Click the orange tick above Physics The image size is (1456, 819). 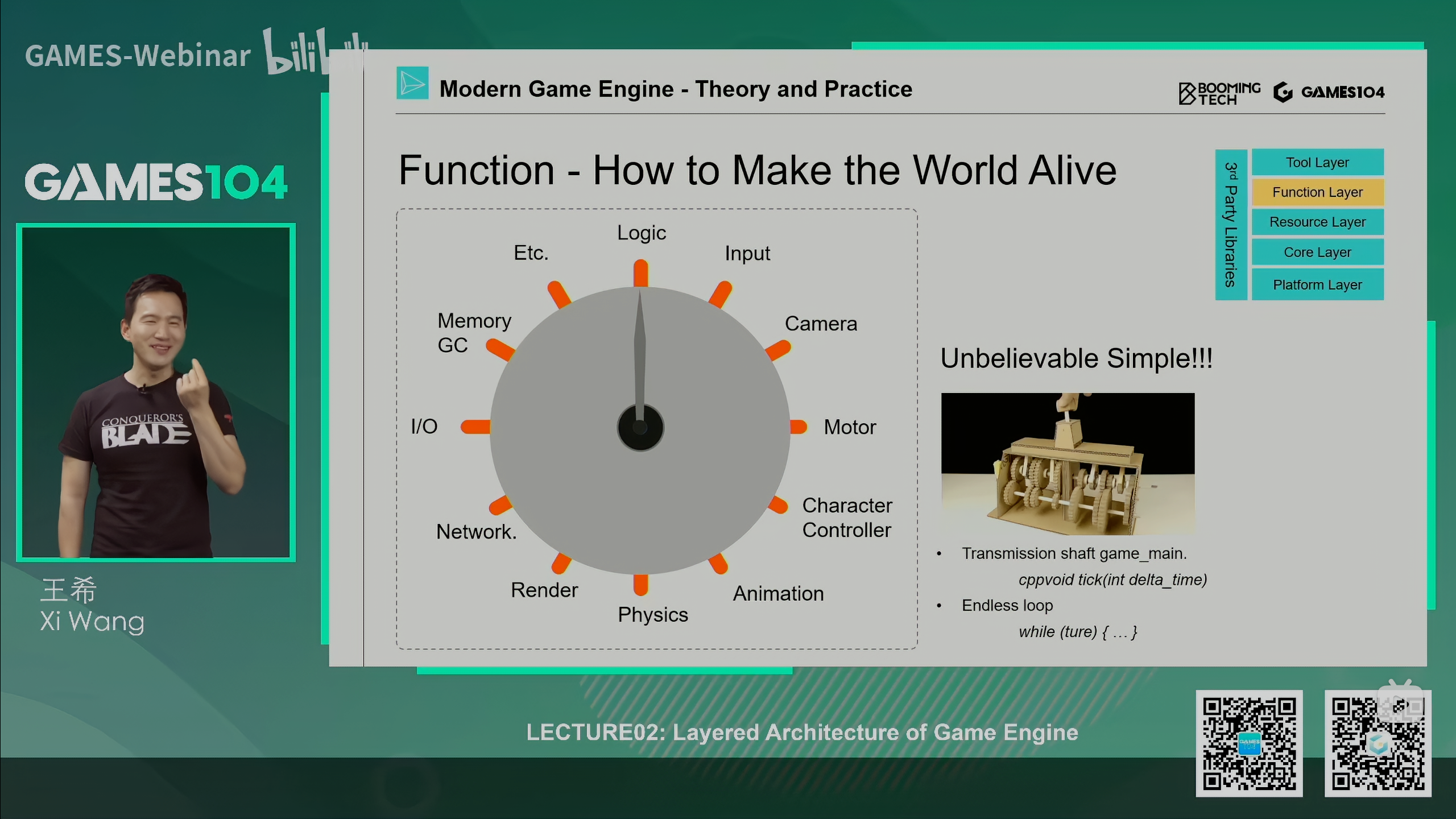tap(641, 585)
